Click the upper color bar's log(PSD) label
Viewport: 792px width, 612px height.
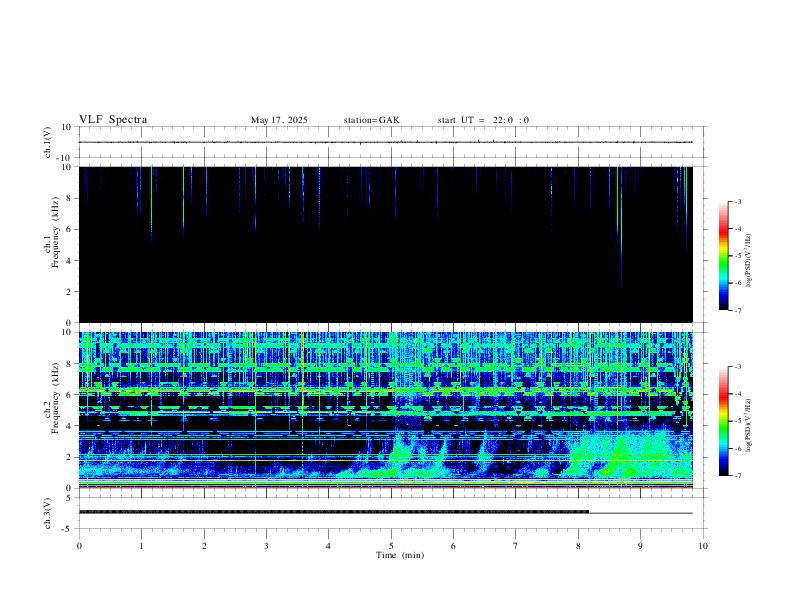[x=749, y=260]
